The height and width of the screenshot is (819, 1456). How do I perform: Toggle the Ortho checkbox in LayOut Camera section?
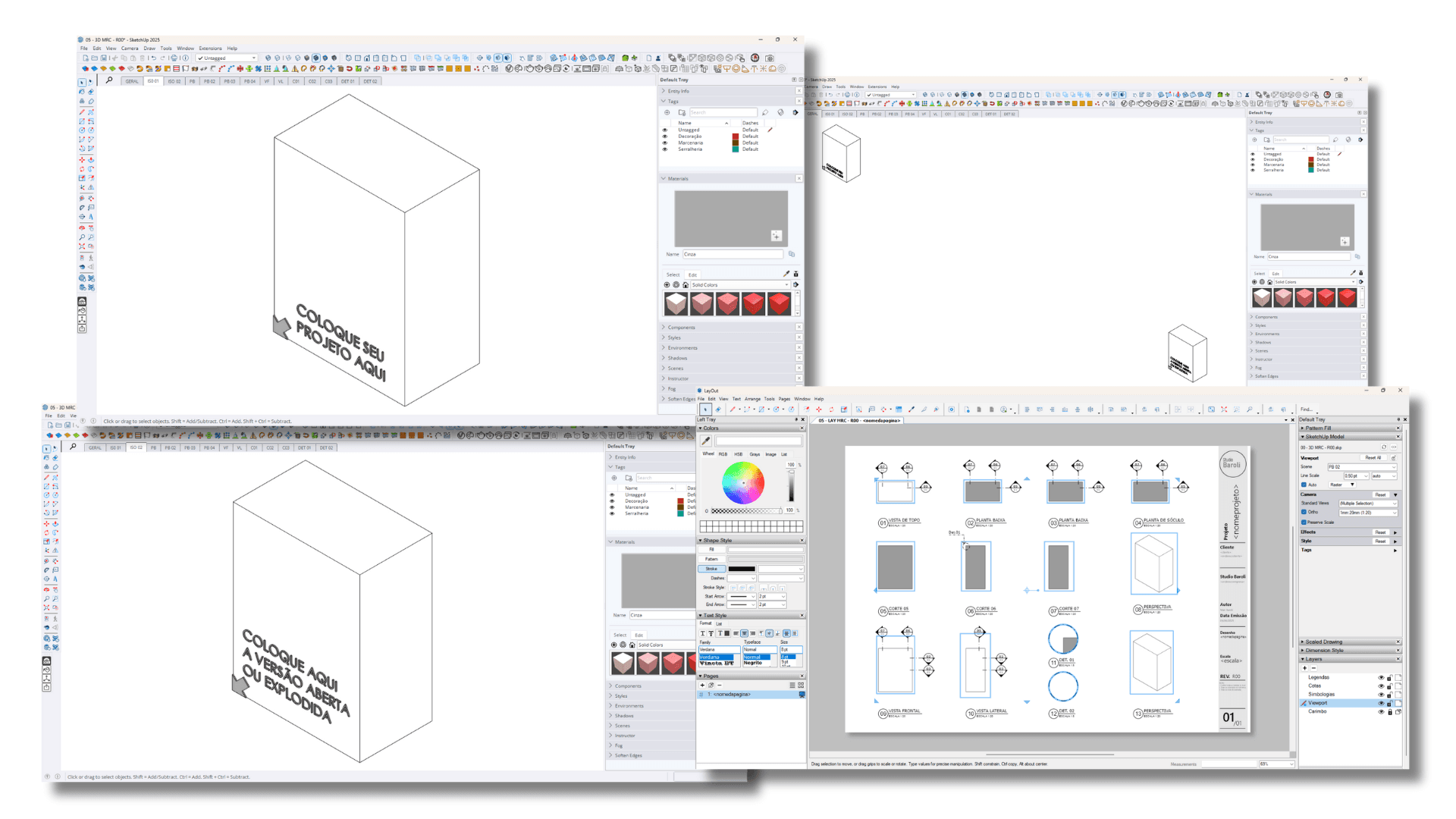pos(1304,512)
